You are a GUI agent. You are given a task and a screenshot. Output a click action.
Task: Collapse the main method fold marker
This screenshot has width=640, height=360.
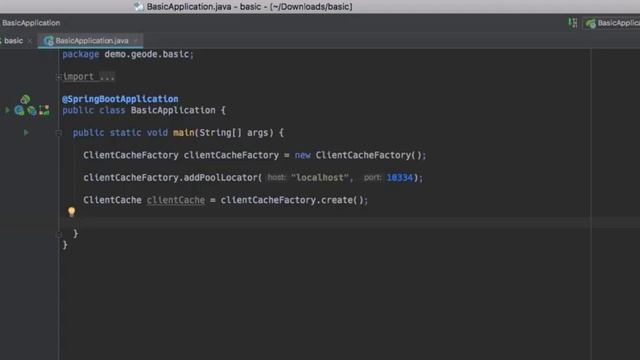[58, 133]
